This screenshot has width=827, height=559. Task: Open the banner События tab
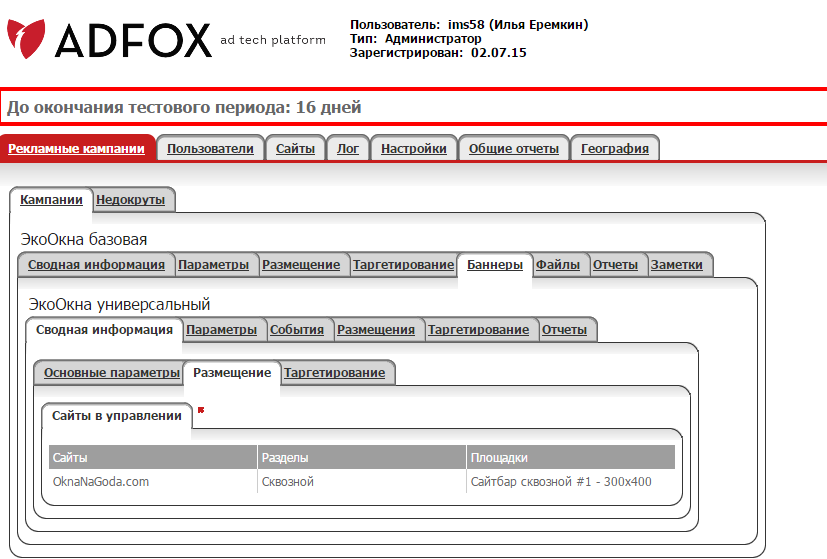pyautogui.click(x=297, y=330)
